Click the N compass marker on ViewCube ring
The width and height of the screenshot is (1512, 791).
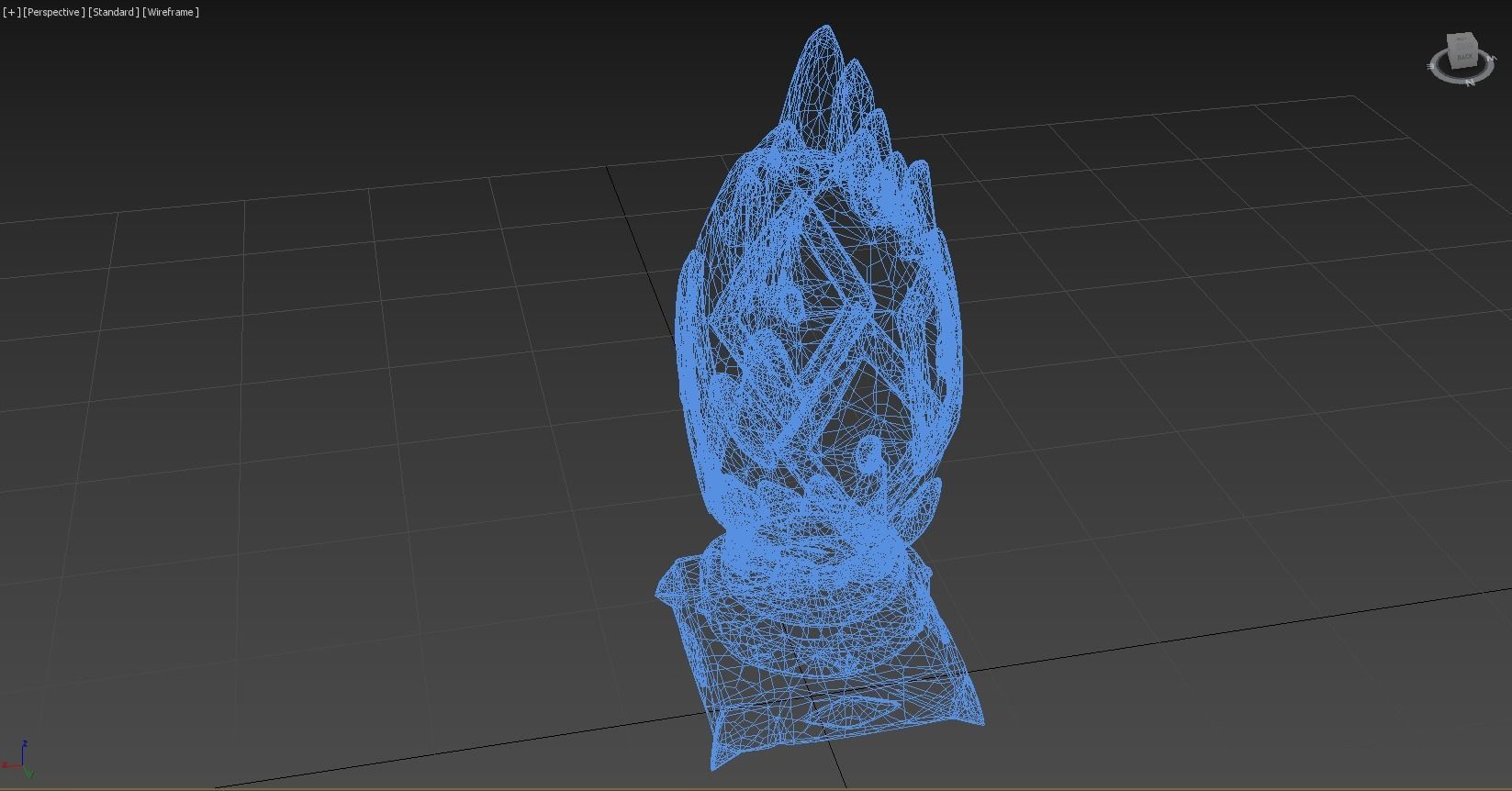(1471, 83)
